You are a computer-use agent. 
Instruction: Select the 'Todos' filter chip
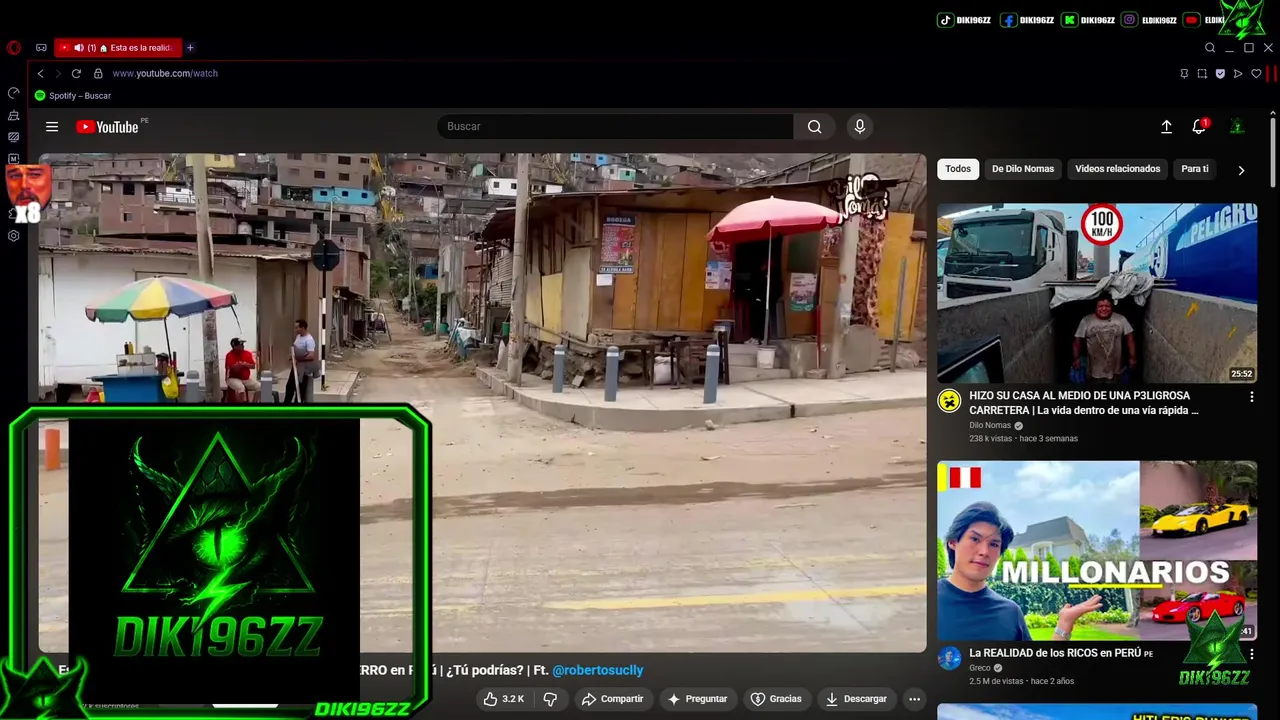[958, 169]
